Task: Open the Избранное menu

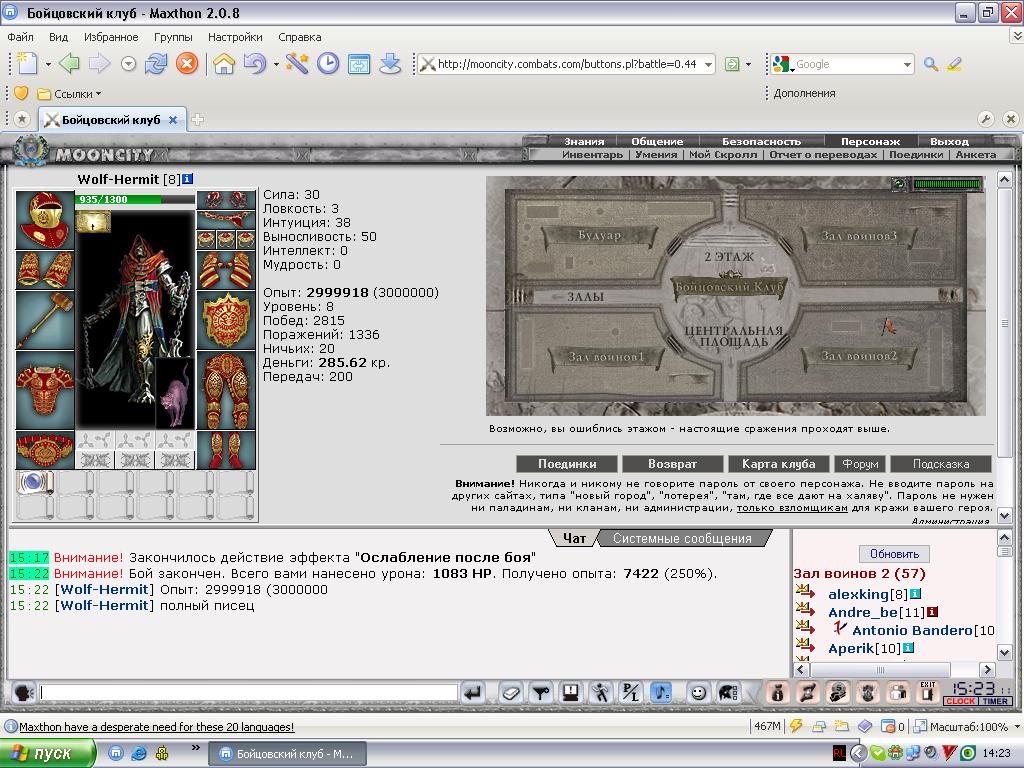Action: tap(111, 37)
